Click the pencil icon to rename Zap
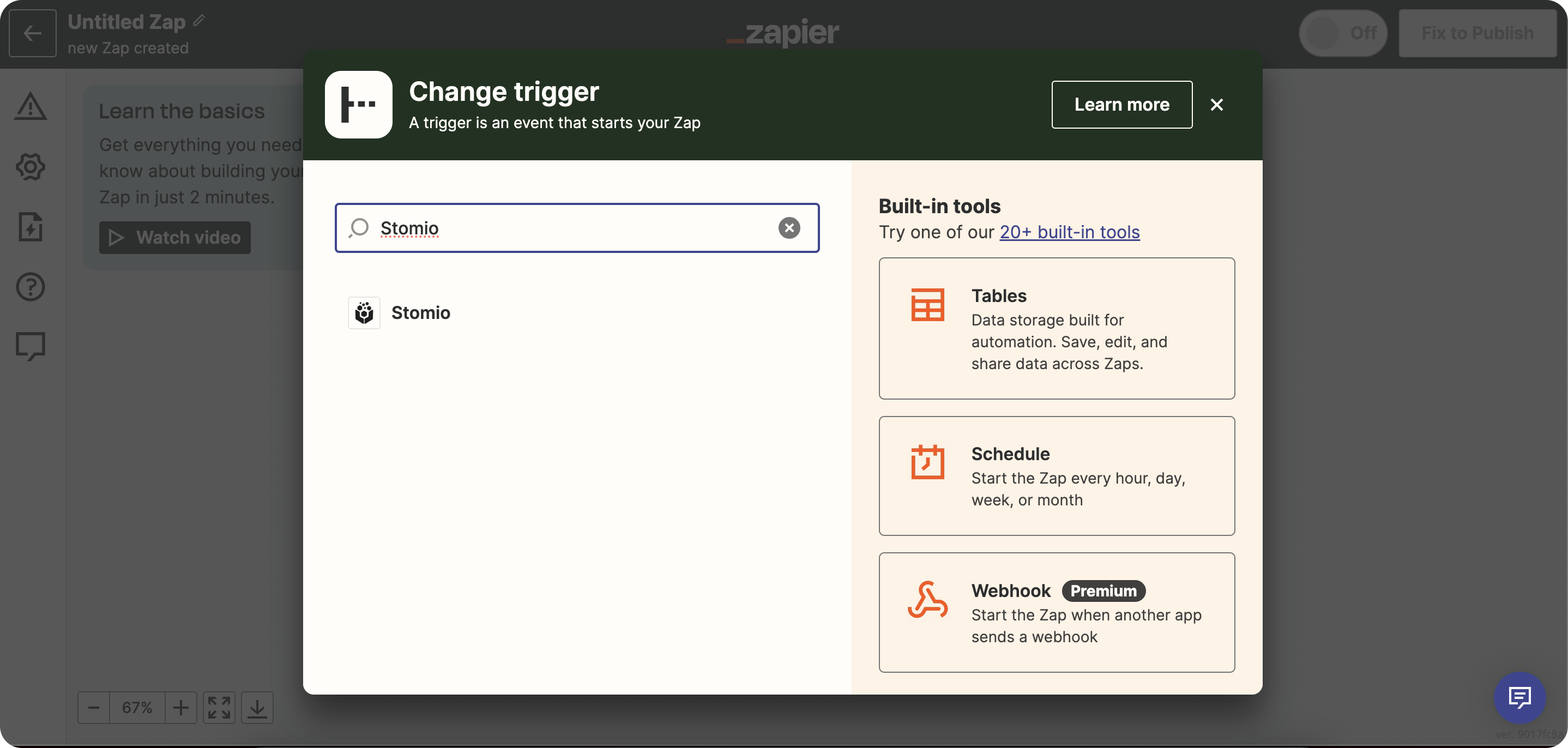 click(199, 21)
